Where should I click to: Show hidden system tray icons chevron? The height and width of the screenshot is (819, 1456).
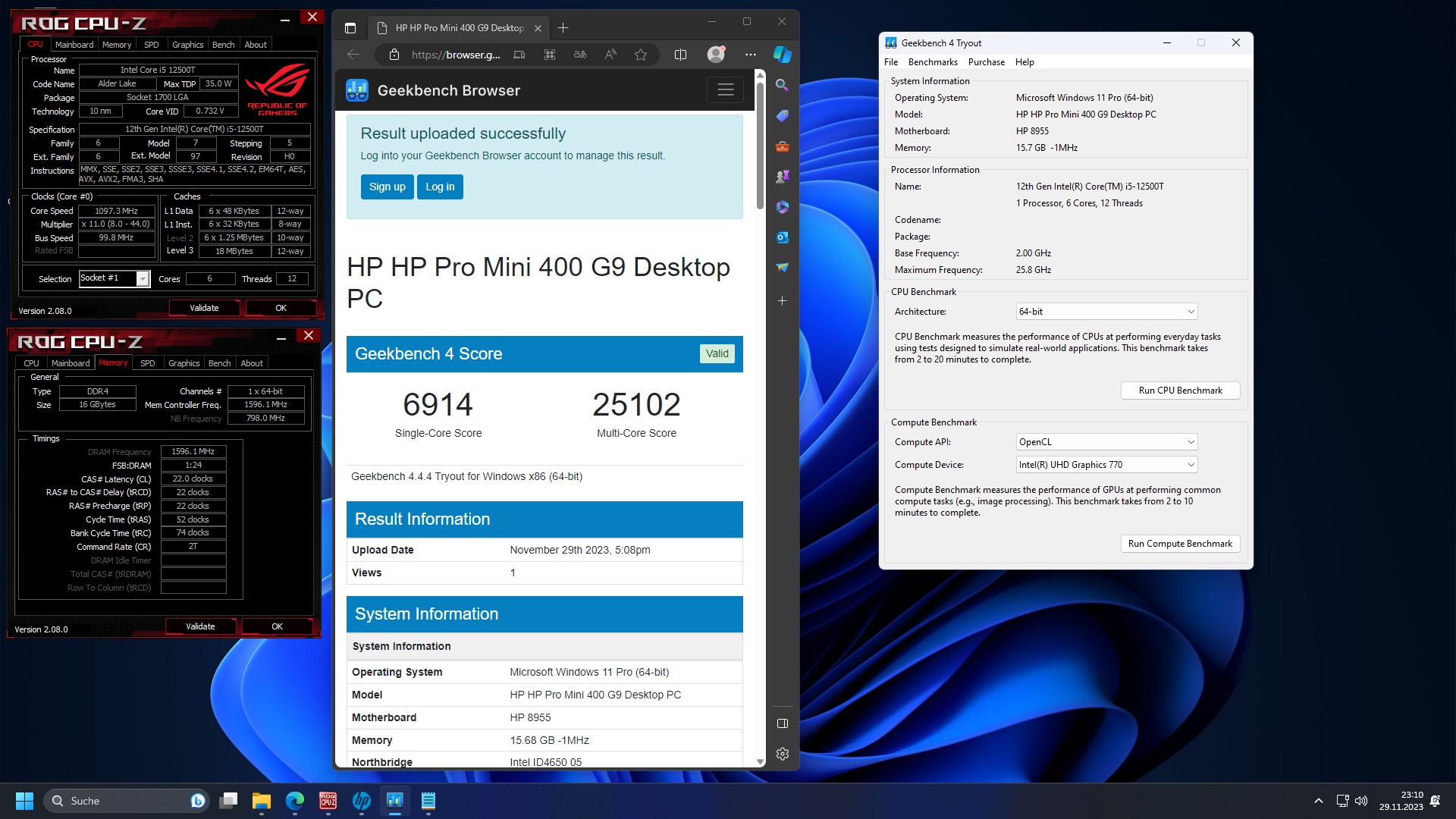(1319, 801)
